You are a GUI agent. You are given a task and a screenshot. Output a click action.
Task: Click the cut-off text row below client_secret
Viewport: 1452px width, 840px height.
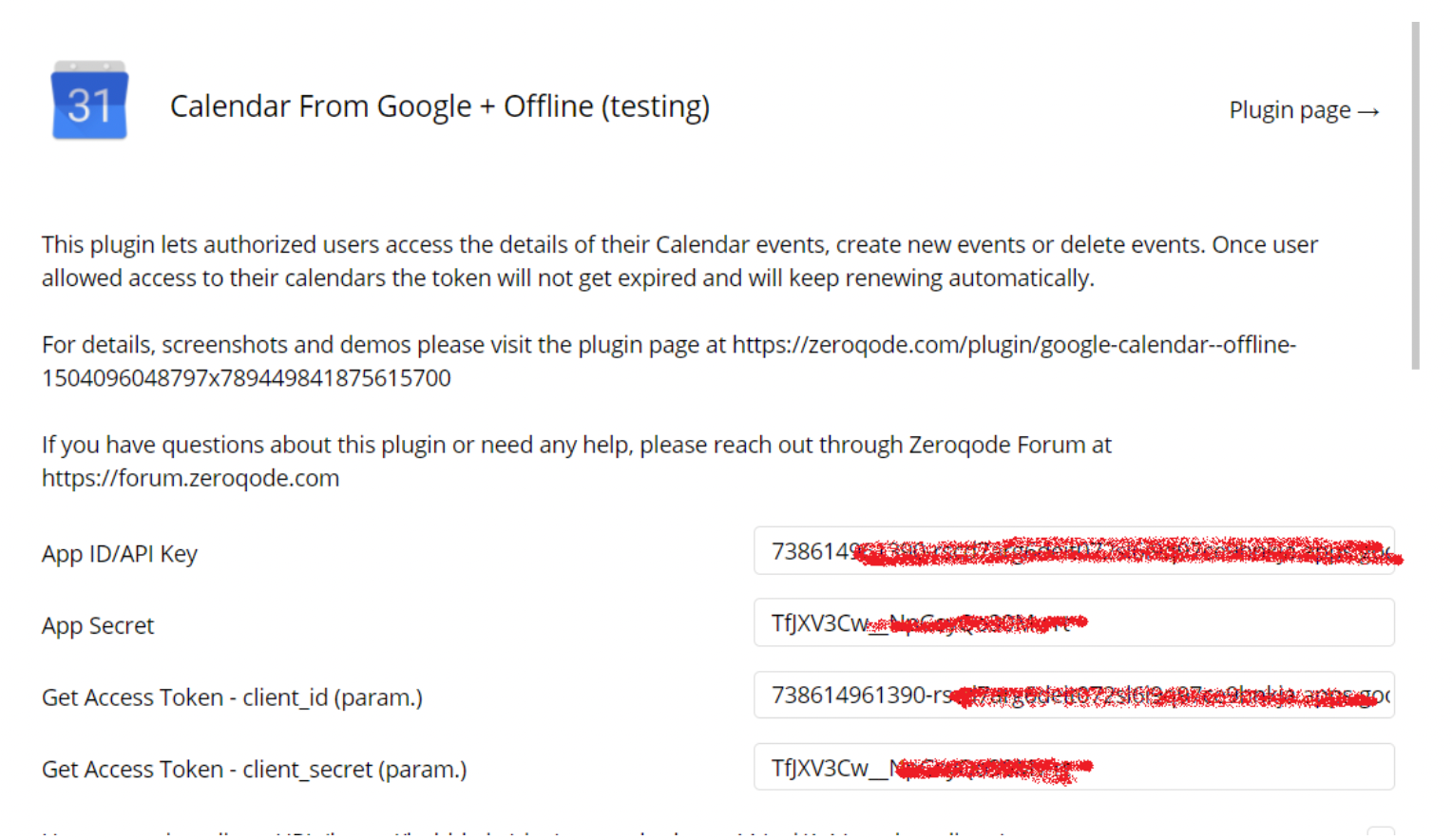point(525,833)
